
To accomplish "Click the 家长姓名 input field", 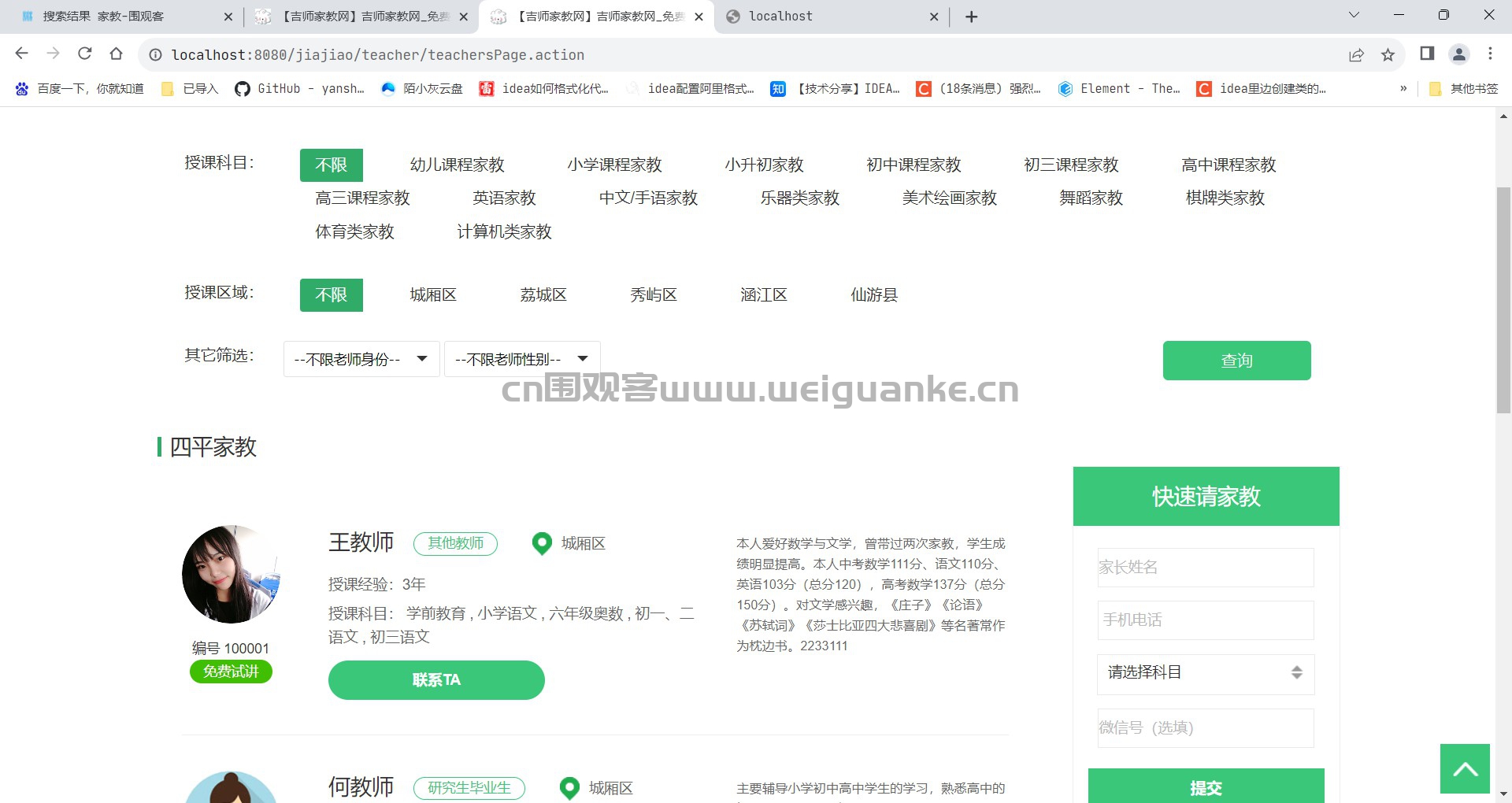I will click(1206, 568).
